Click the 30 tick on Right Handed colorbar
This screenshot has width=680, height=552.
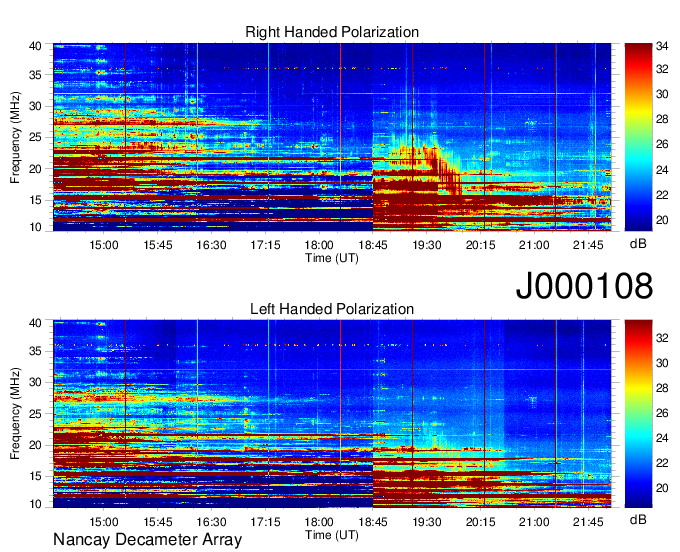[x=662, y=94]
